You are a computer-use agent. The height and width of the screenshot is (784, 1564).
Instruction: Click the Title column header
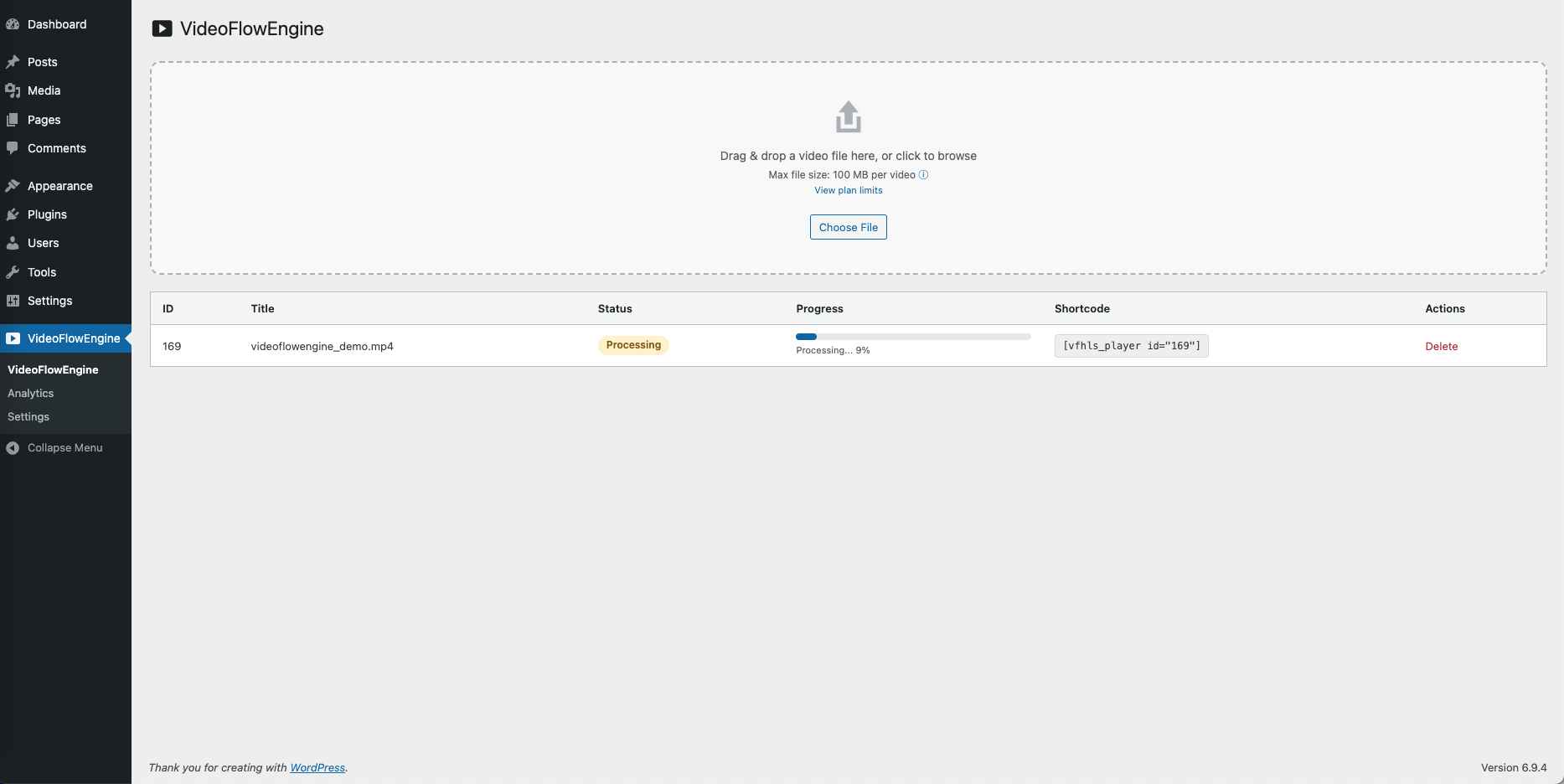[262, 308]
